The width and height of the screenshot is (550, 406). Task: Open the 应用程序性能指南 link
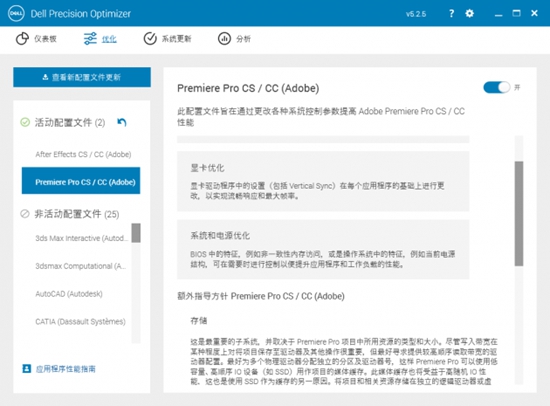click(66, 369)
